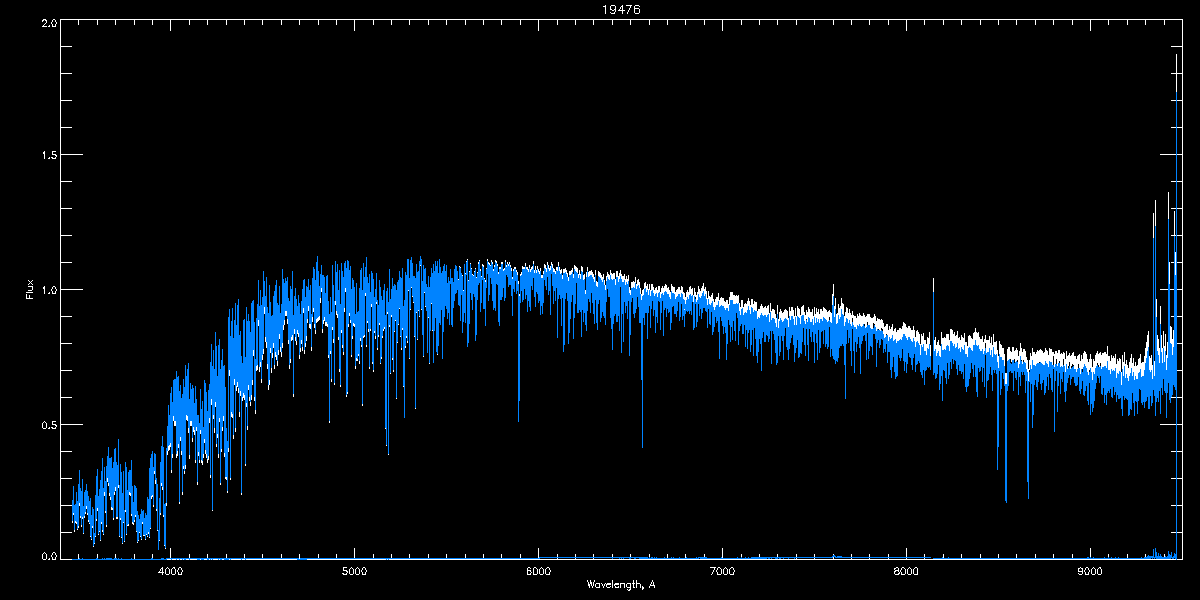This screenshot has width=1200, height=600.
Task: Click the y-axis tick label '0.0'
Action: click(x=48, y=555)
